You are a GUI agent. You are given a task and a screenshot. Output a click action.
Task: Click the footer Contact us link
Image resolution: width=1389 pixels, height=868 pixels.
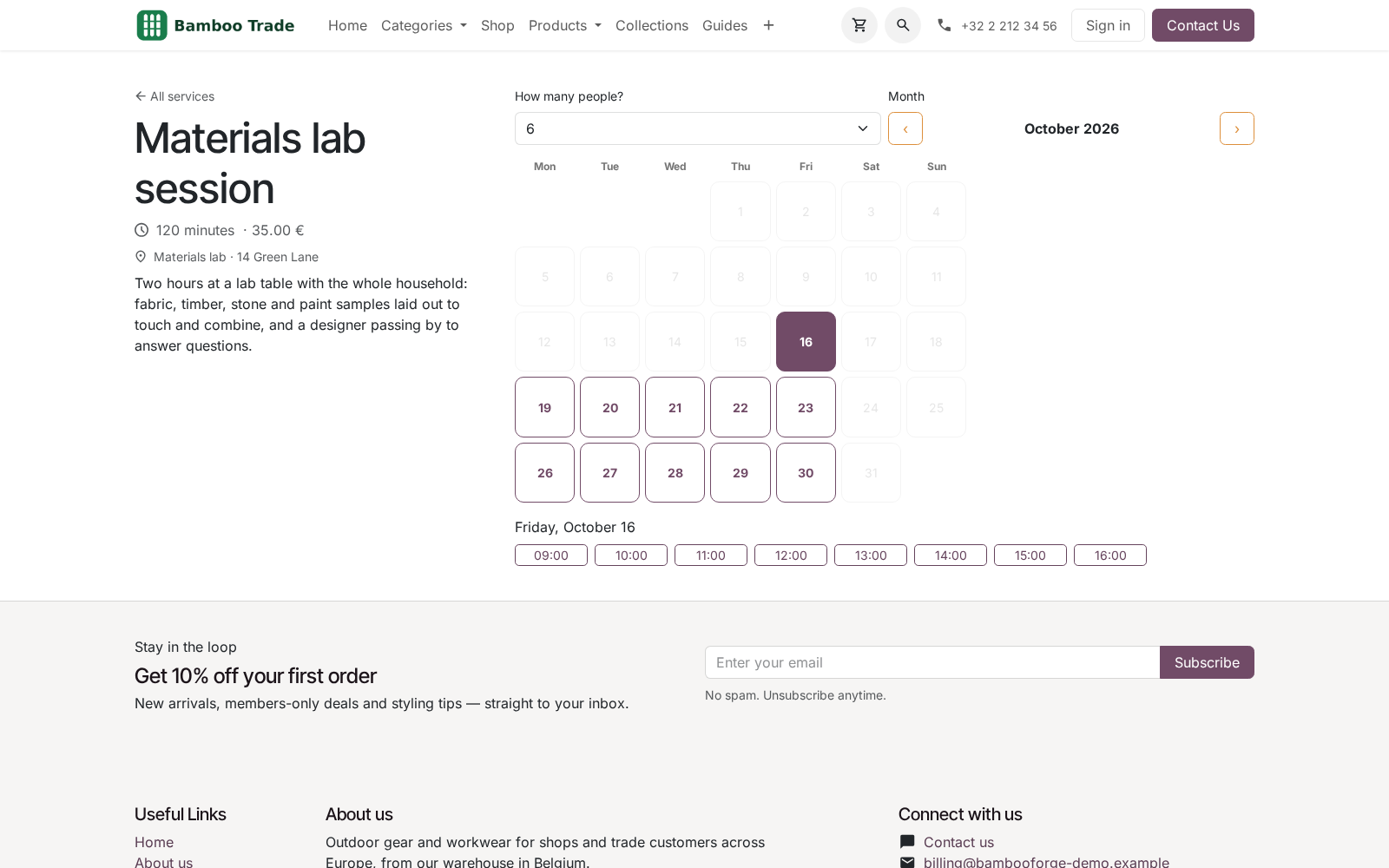coord(958,842)
